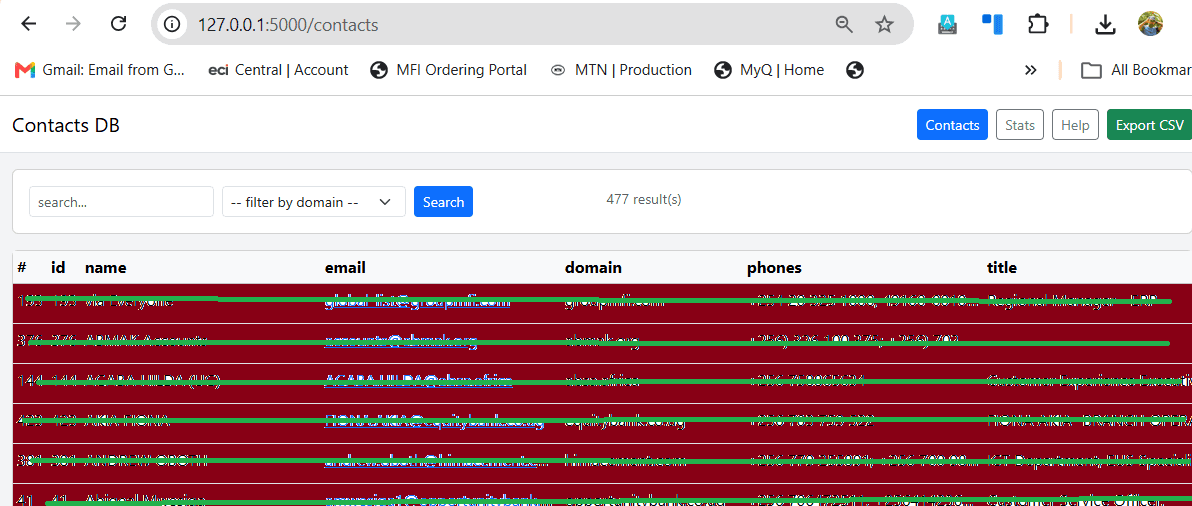Click the title column header
This screenshot has height=506, width=1192.
pos(1002,267)
